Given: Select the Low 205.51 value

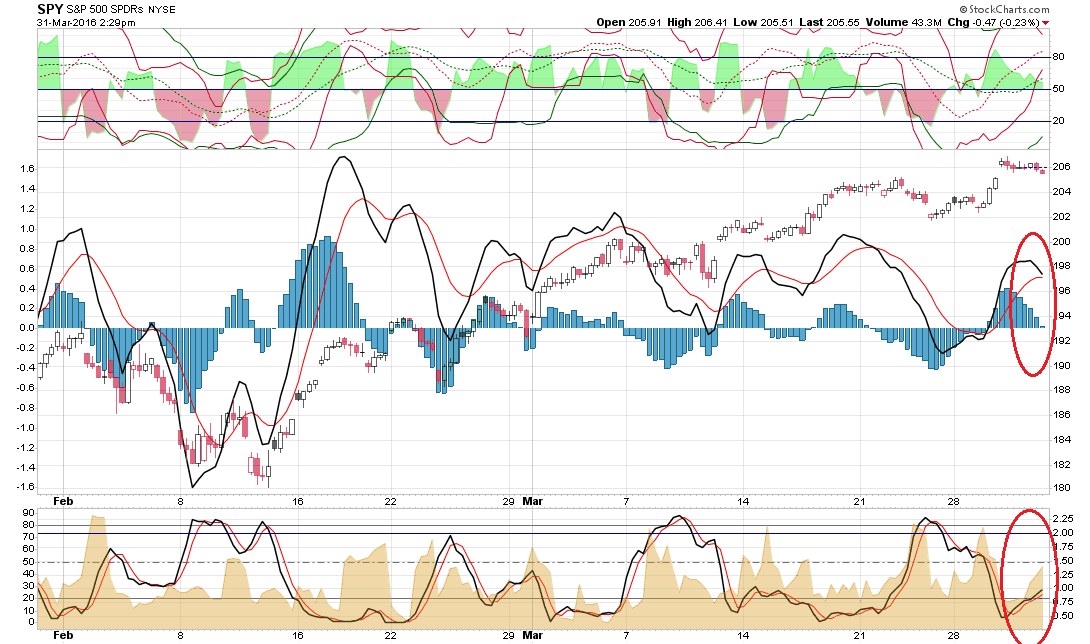Looking at the screenshot, I should click(763, 22).
